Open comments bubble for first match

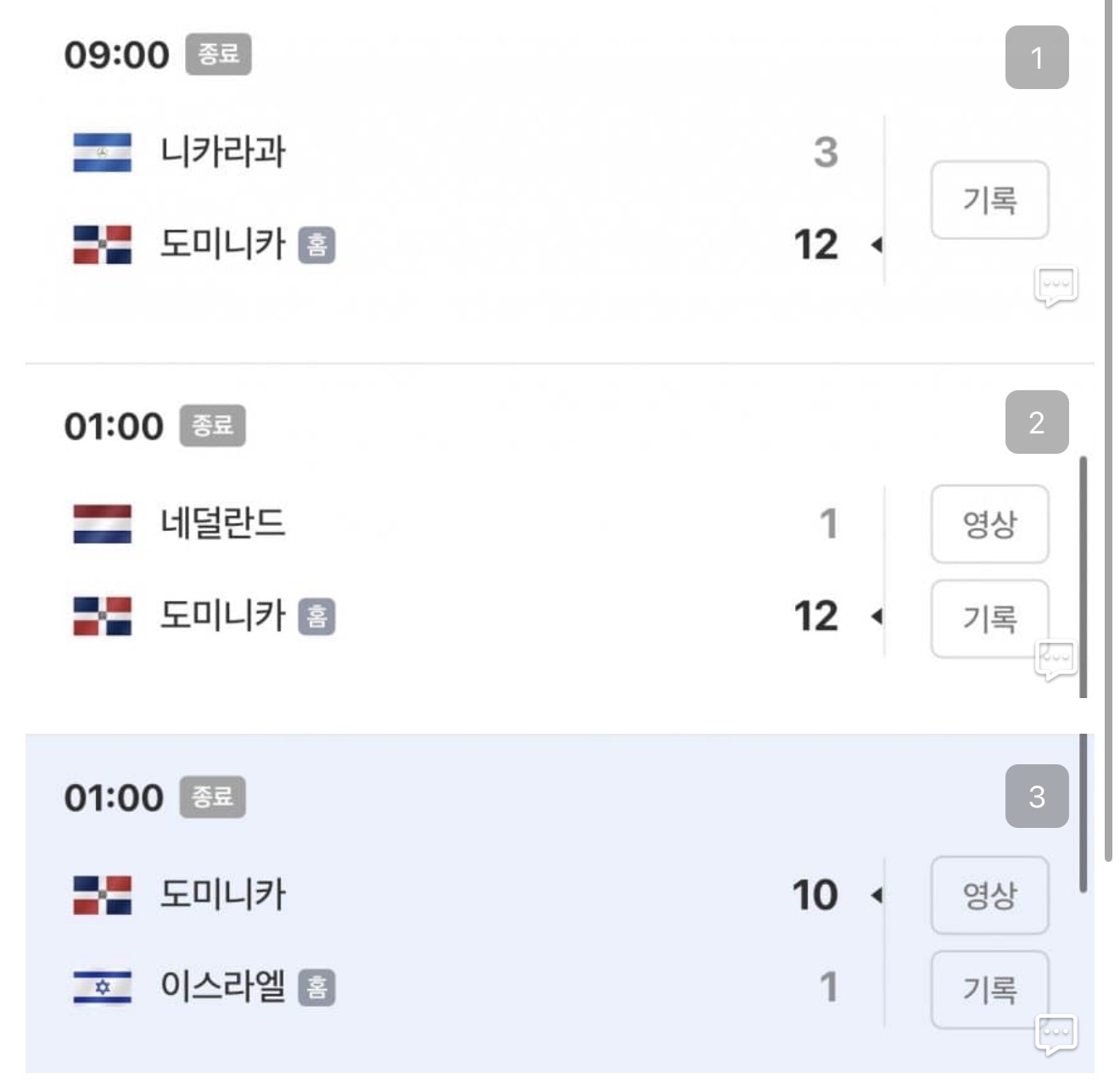(x=1056, y=285)
